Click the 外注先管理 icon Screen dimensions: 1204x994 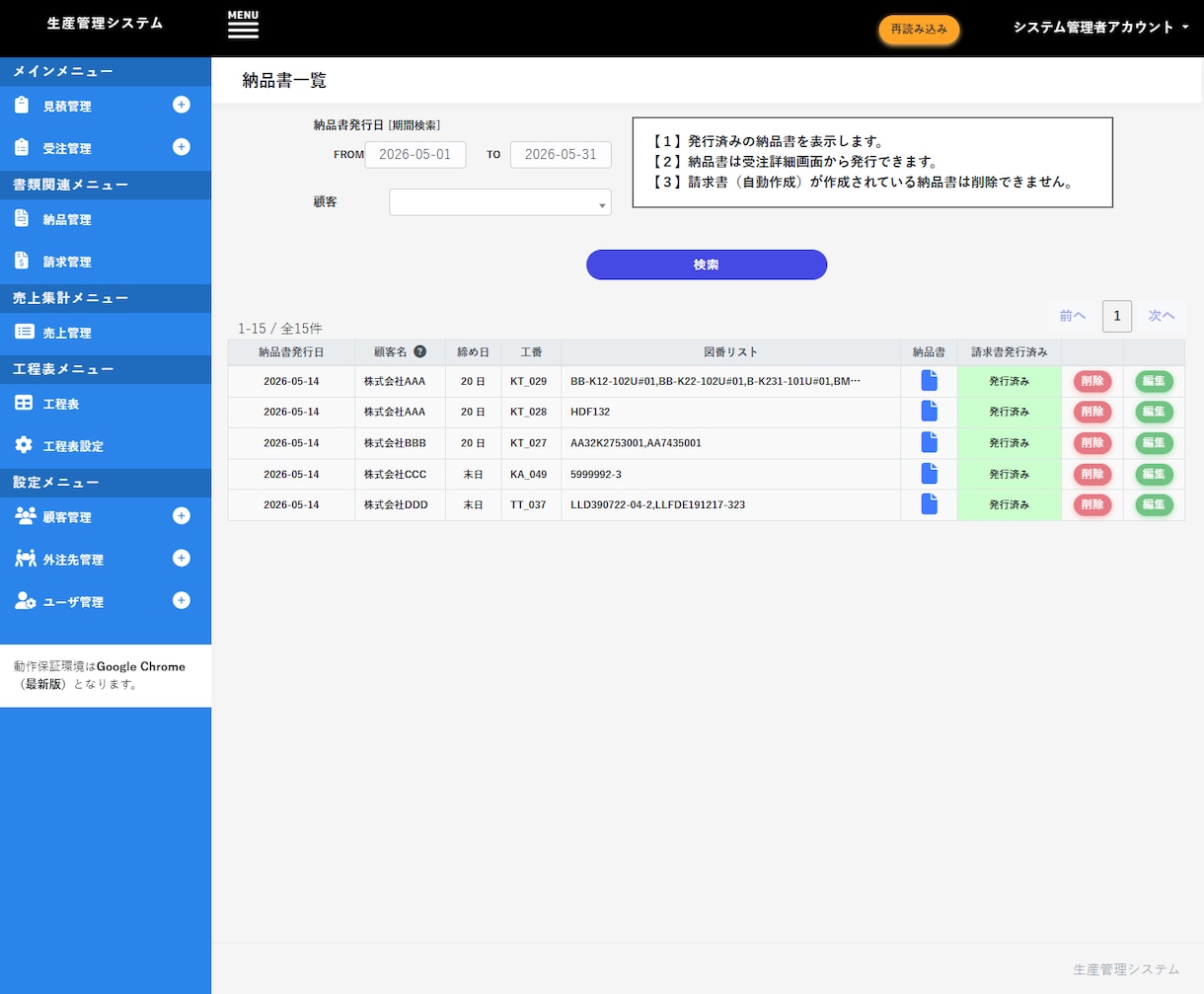point(26,559)
